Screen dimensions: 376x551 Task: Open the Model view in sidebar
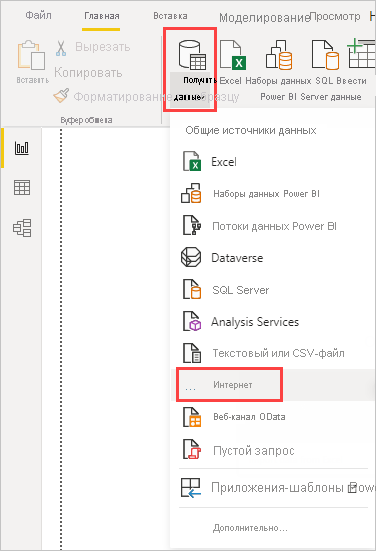tap(22, 228)
